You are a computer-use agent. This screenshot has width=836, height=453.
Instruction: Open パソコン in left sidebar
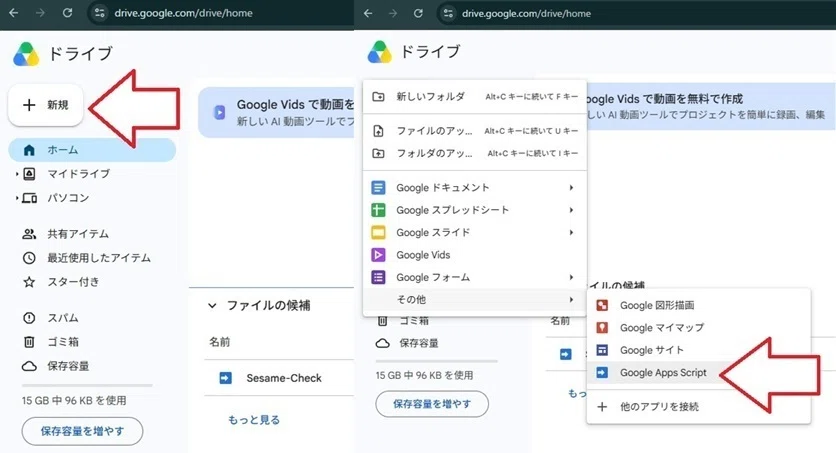(x=68, y=198)
